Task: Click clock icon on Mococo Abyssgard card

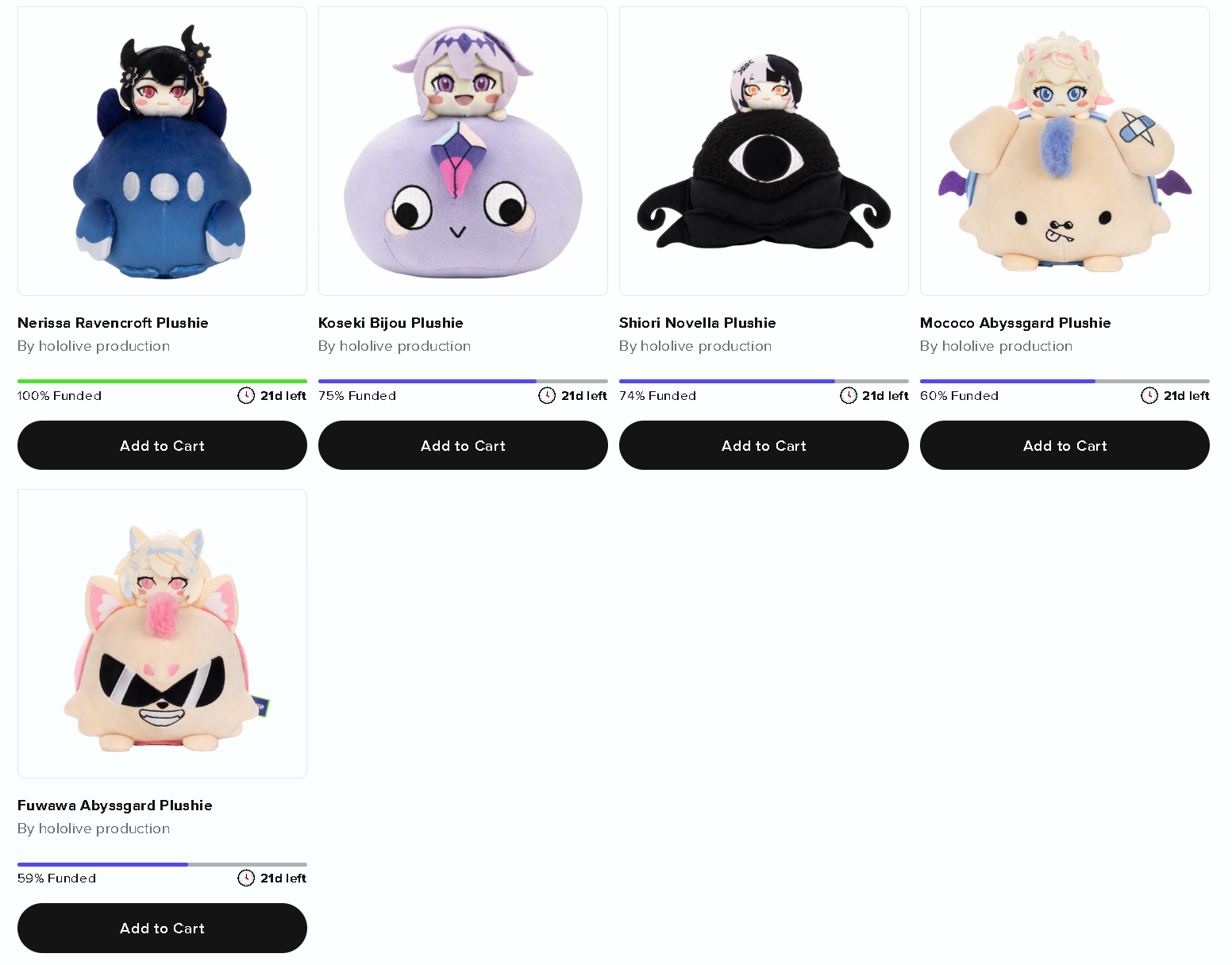Action: pyautogui.click(x=1149, y=395)
